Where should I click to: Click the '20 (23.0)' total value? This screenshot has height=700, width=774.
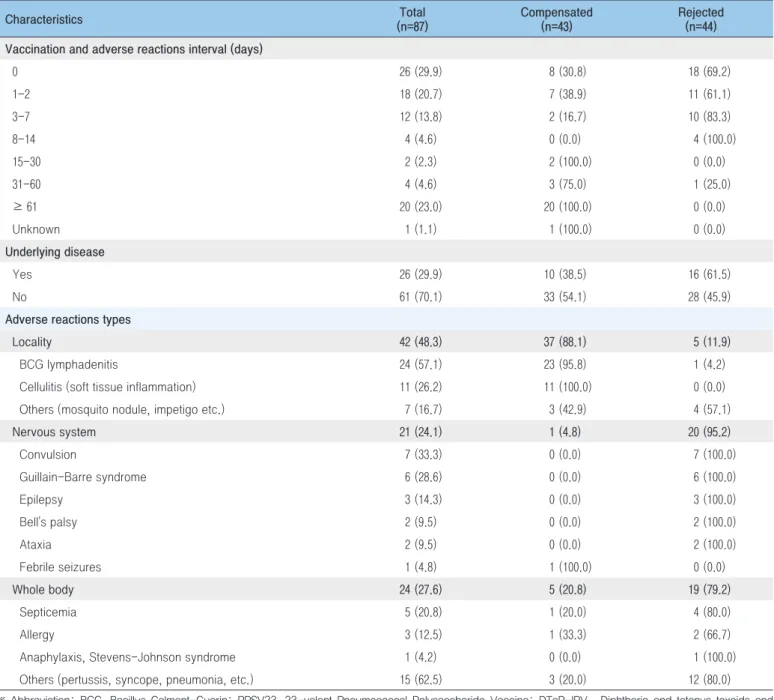tap(421, 207)
